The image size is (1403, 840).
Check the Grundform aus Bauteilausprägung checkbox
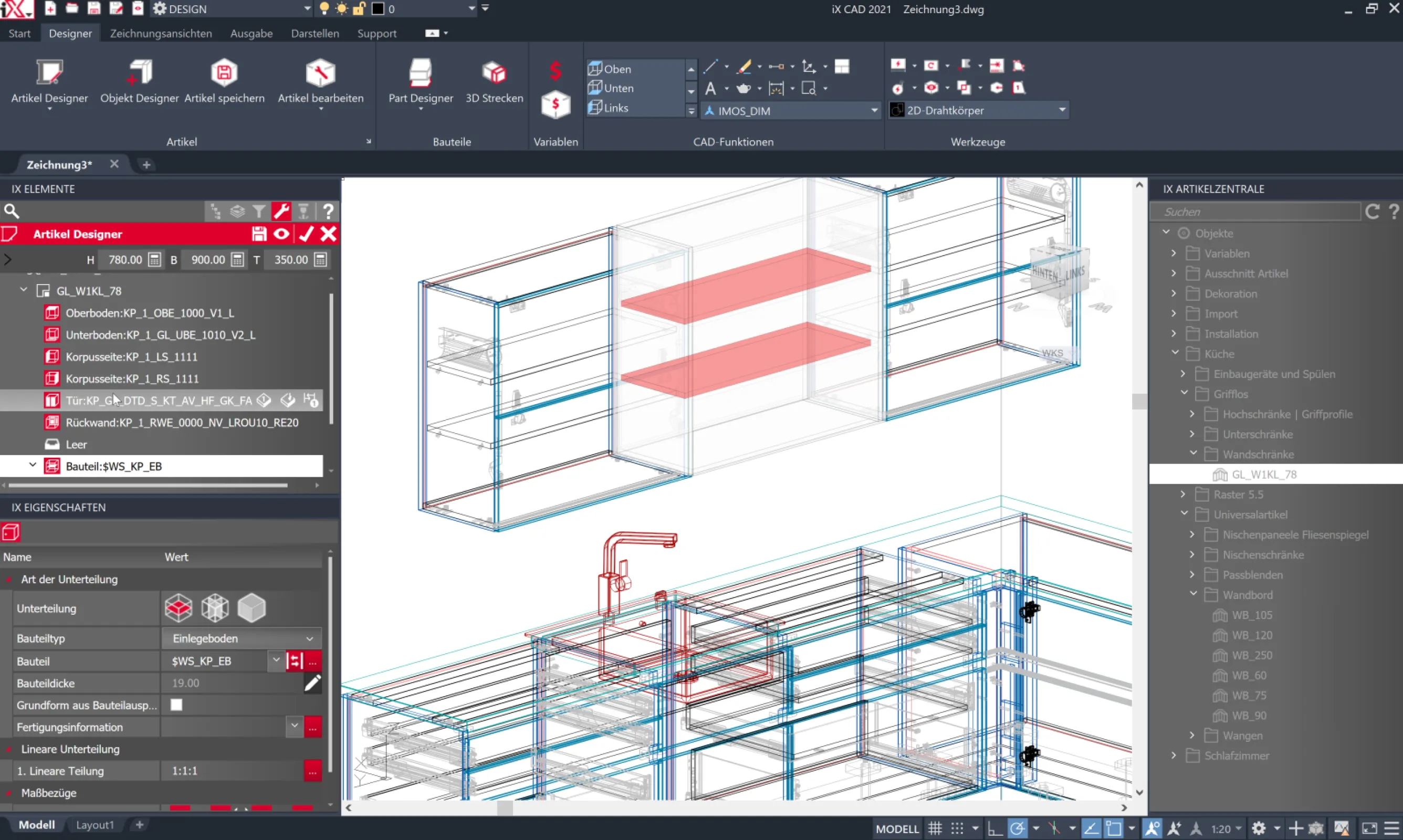(x=176, y=705)
